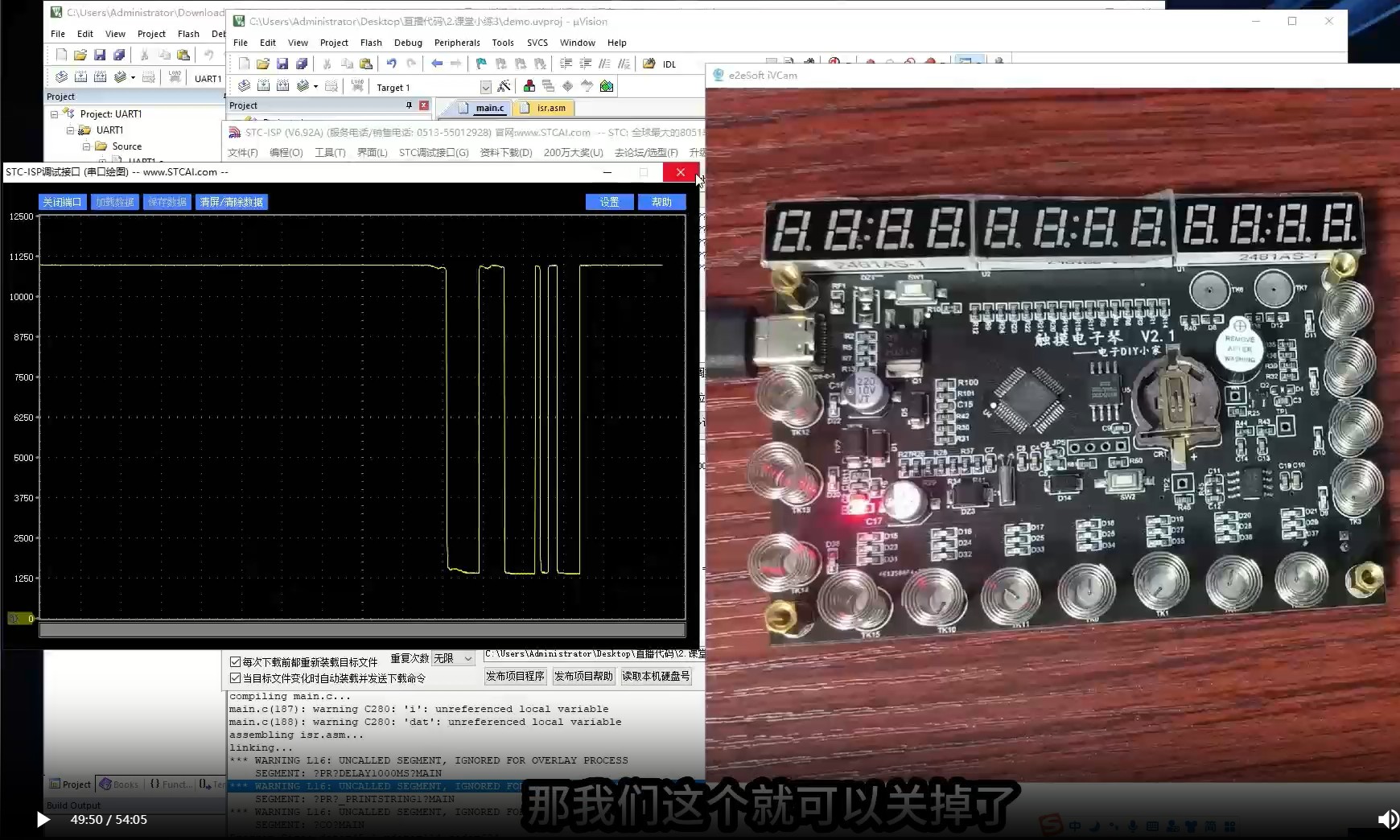This screenshot has width=1400, height=840.
Task: Open file with the folder icon
Action: [x=263, y=64]
